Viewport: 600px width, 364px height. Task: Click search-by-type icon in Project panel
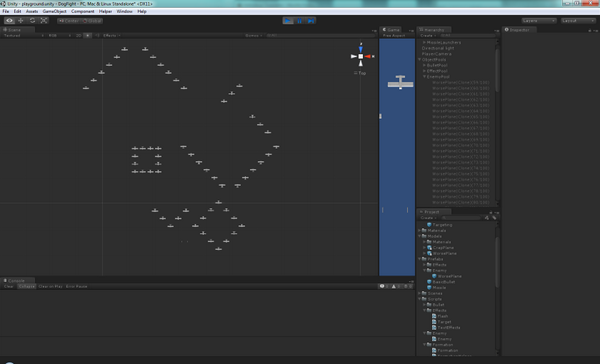pos(487,217)
